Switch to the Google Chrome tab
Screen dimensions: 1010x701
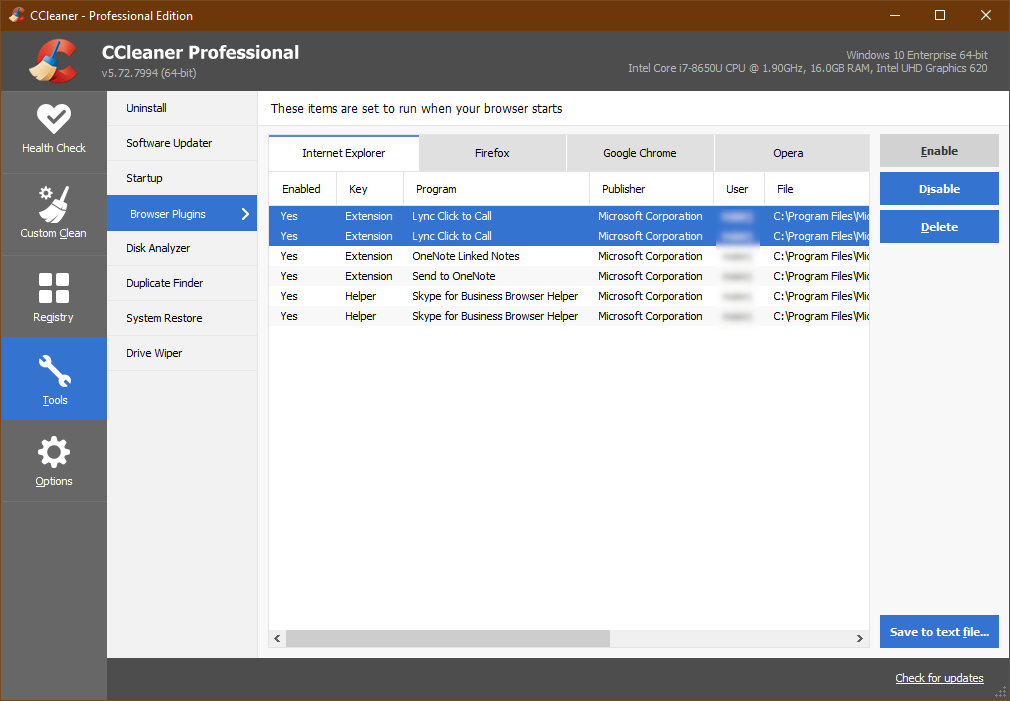click(640, 153)
